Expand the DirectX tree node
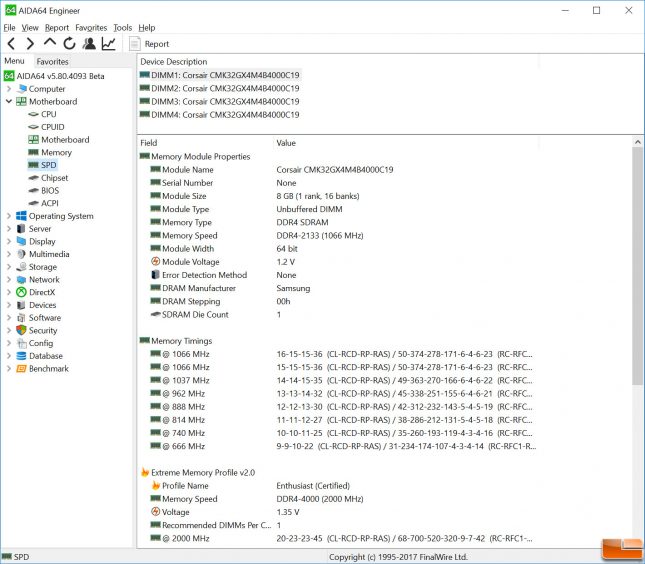The height and width of the screenshot is (564, 645). click(x=9, y=292)
